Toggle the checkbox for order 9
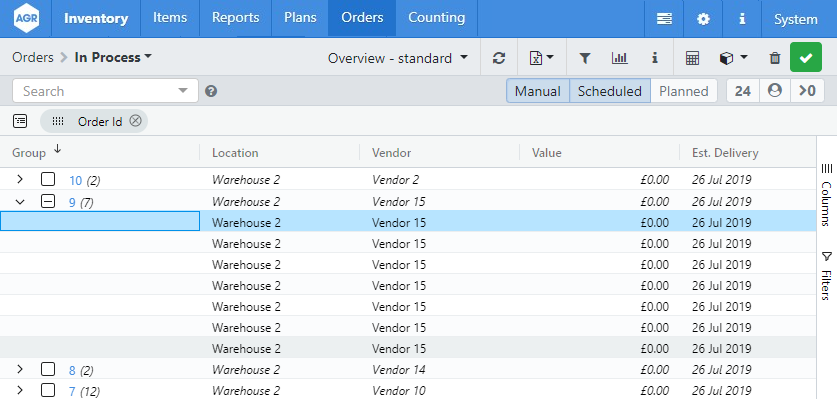Image resolution: width=837 pixels, height=399 pixels. [x=48, y=201]
